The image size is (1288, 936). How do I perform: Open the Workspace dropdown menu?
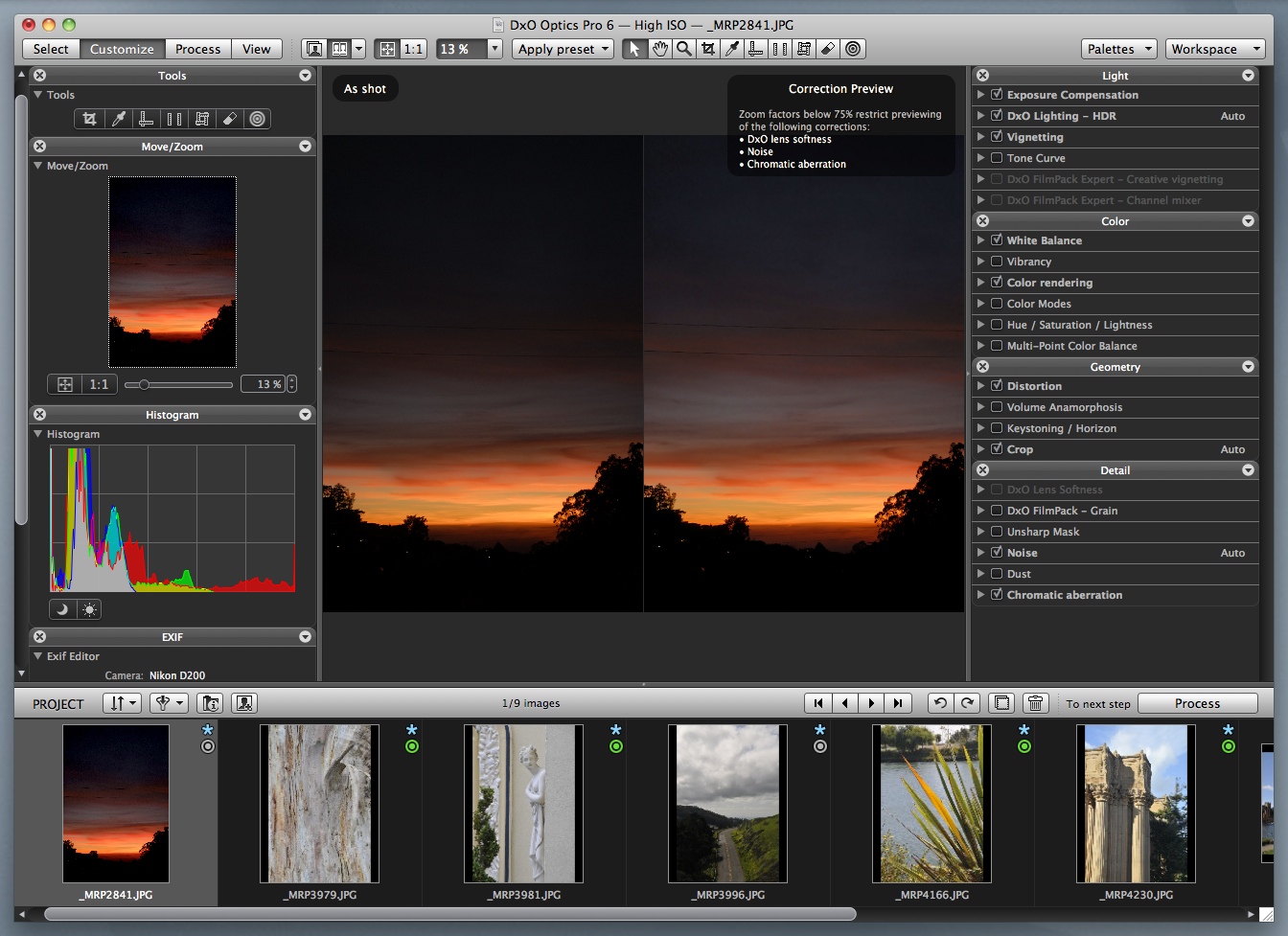point(1214,49)
